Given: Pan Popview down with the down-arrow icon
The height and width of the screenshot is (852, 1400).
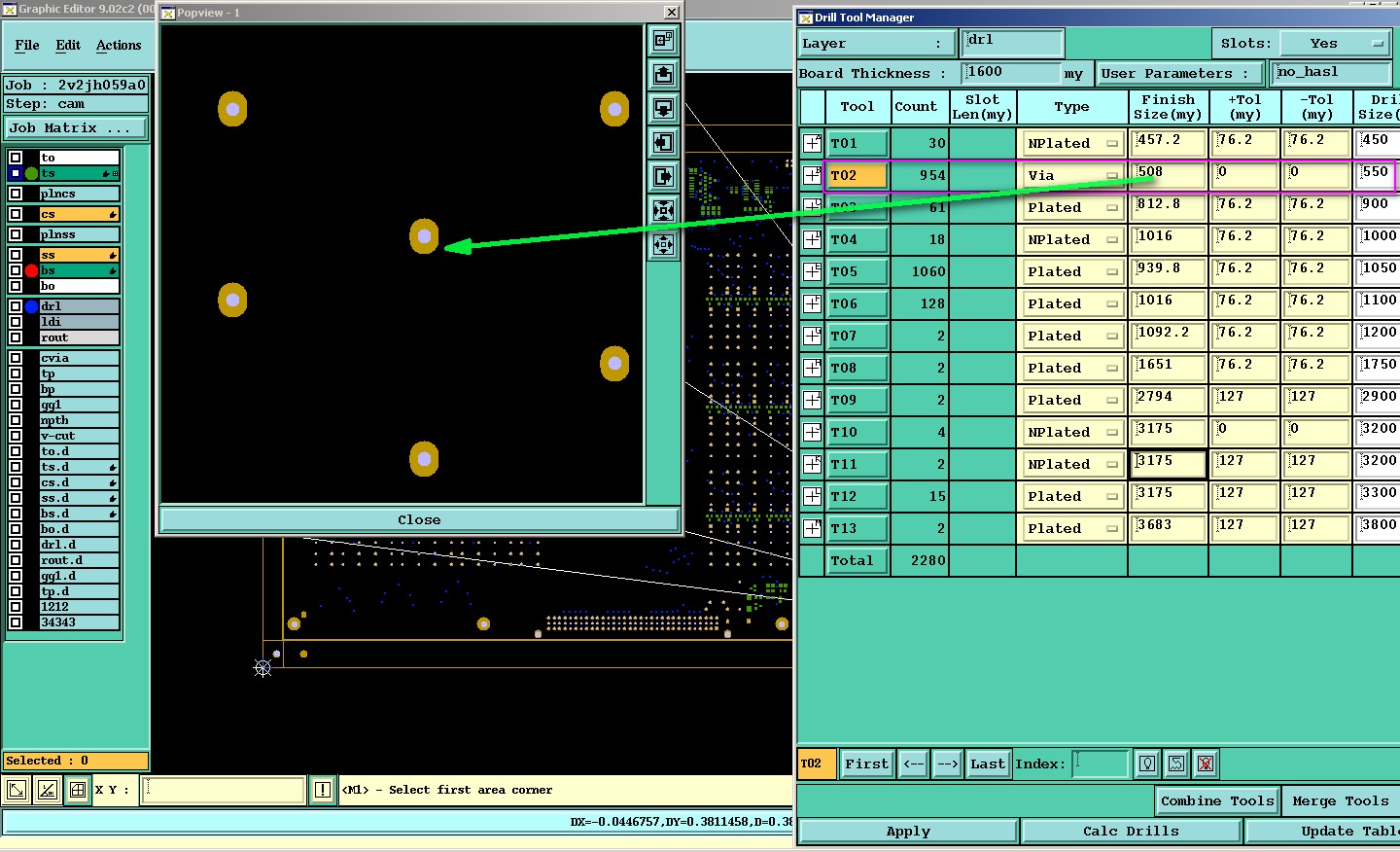Looking at the screenshot, I should 664,108.
